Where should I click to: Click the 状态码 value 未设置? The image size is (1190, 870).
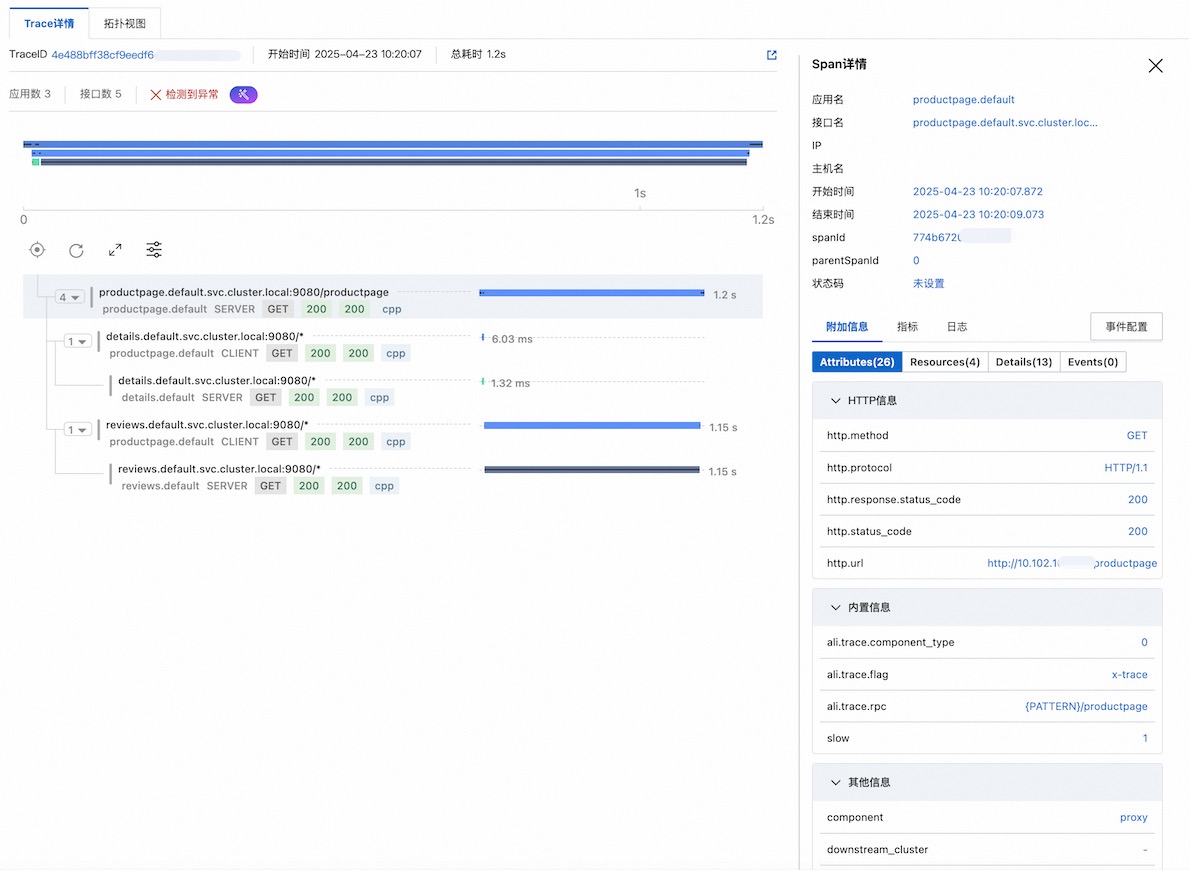[928, 283]
